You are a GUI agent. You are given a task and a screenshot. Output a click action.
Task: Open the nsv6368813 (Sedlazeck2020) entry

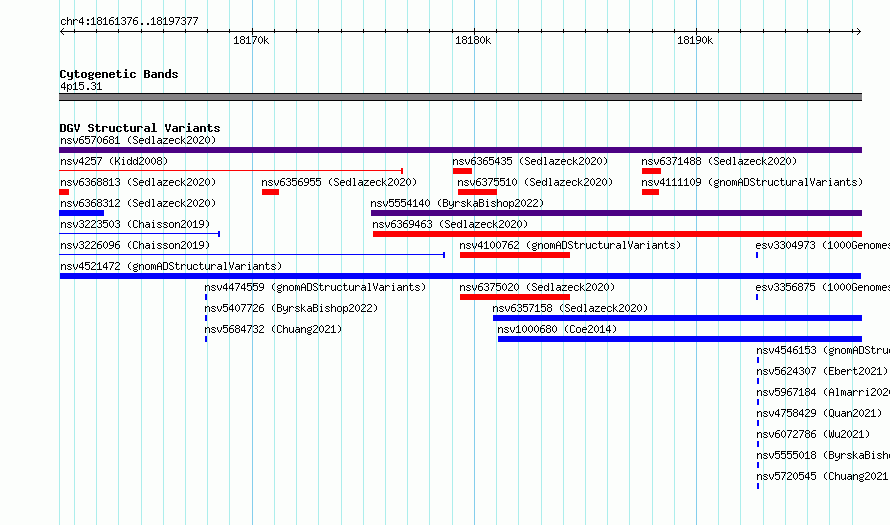click(x=138, y=182)
